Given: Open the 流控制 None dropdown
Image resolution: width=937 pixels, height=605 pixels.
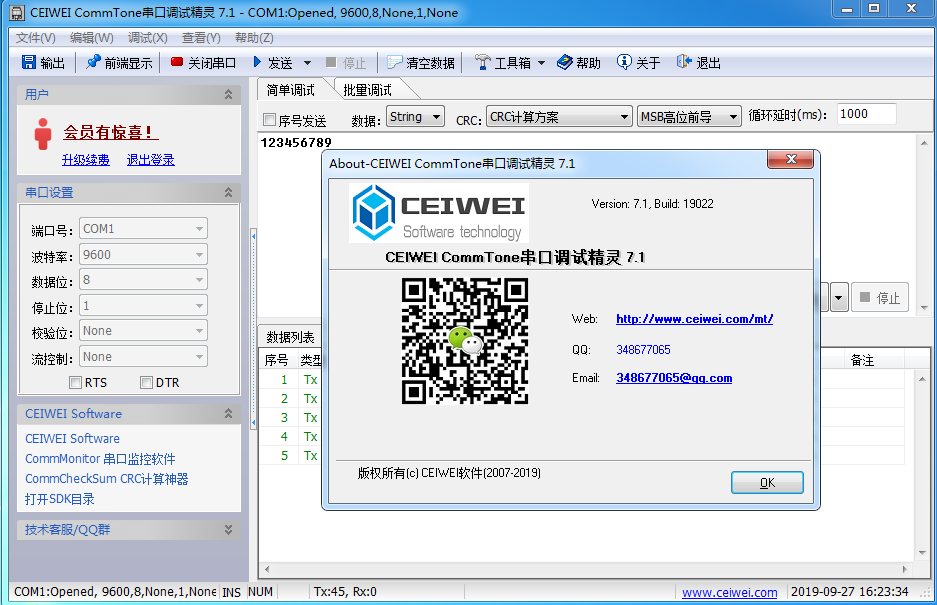Looking at the screenshot, I should tap(143, 357).
